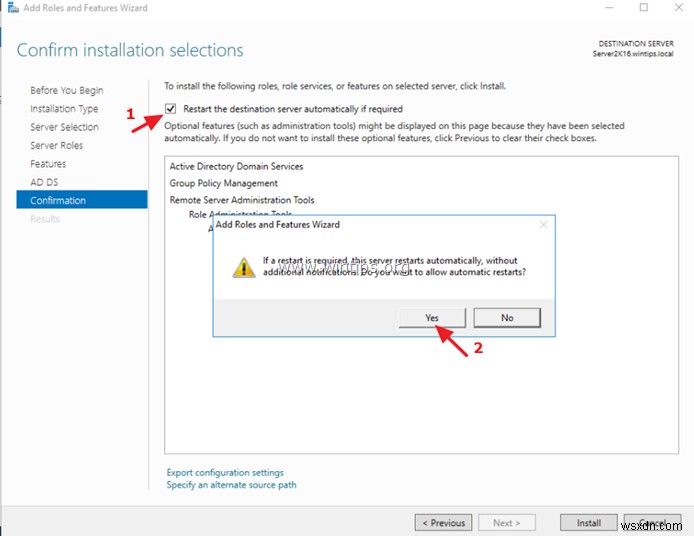Viewport: 694px width, 536px height.
Task: Toggle the automatic restart checkbox
Action: (x=170, y=108)
